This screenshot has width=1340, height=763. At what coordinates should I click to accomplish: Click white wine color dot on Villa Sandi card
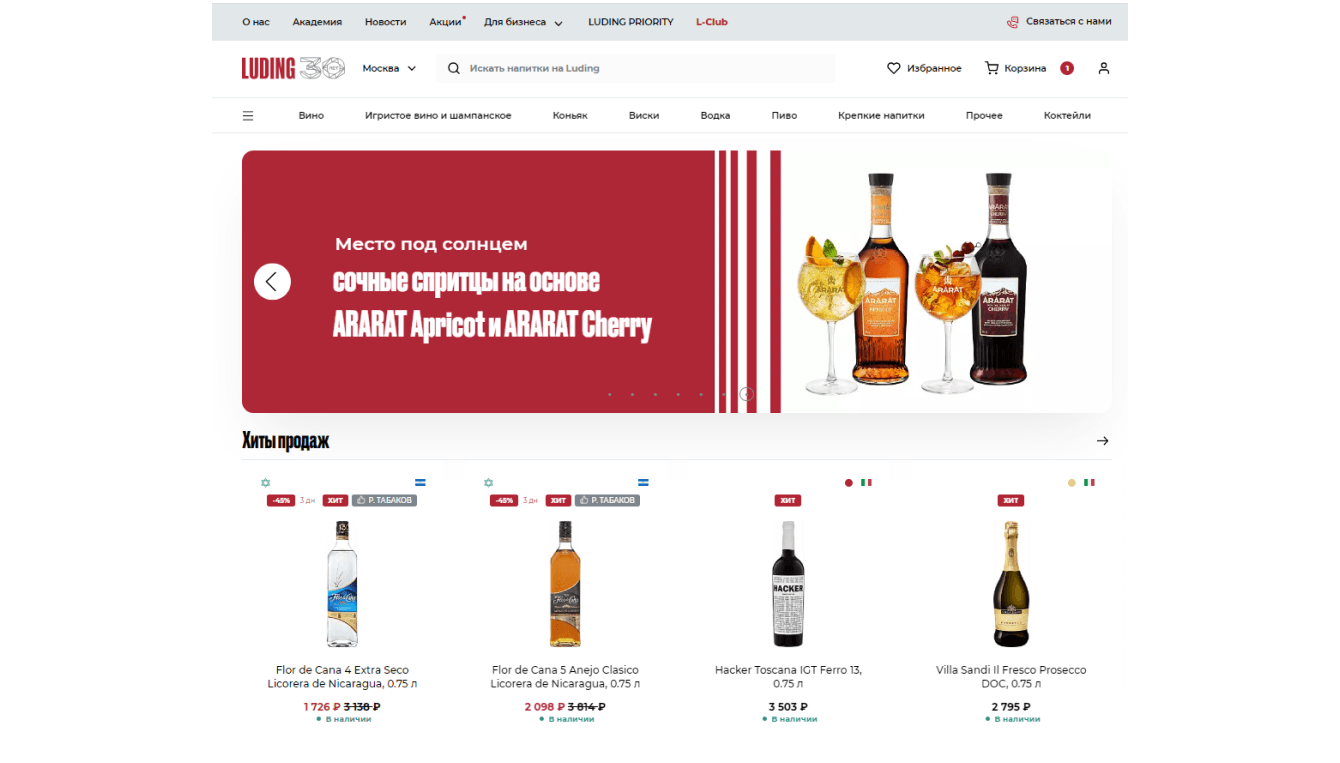pos(1072,482)
